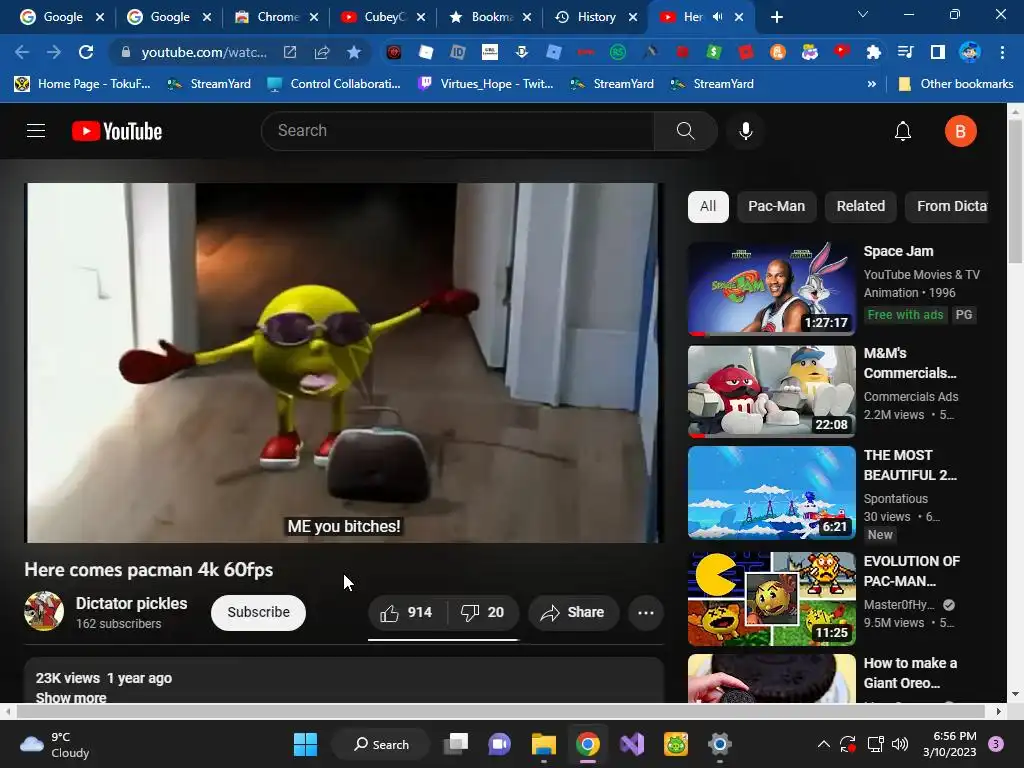Select the From Dictator chip
The width and height of the screenshot is (1024, 768).
[x=948, y=206]
